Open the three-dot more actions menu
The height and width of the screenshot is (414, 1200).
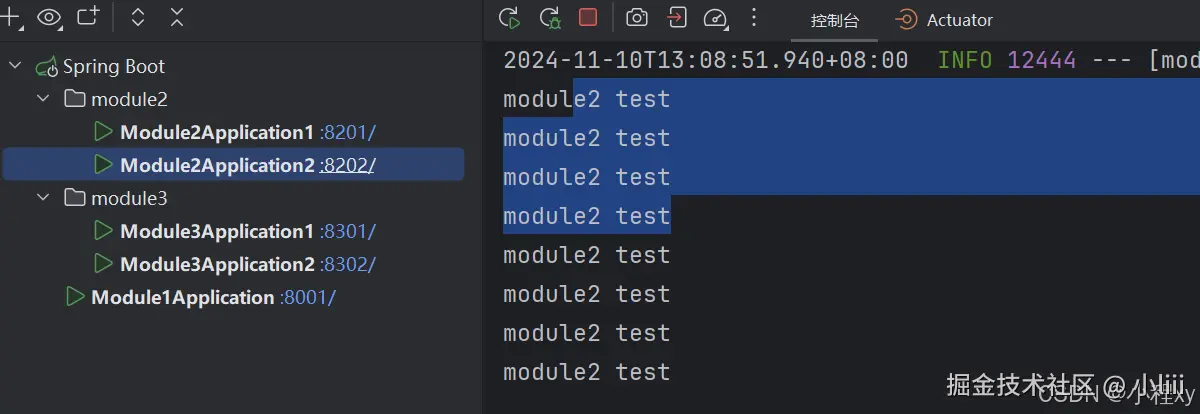pyautogui.click(x=754, y=18)
